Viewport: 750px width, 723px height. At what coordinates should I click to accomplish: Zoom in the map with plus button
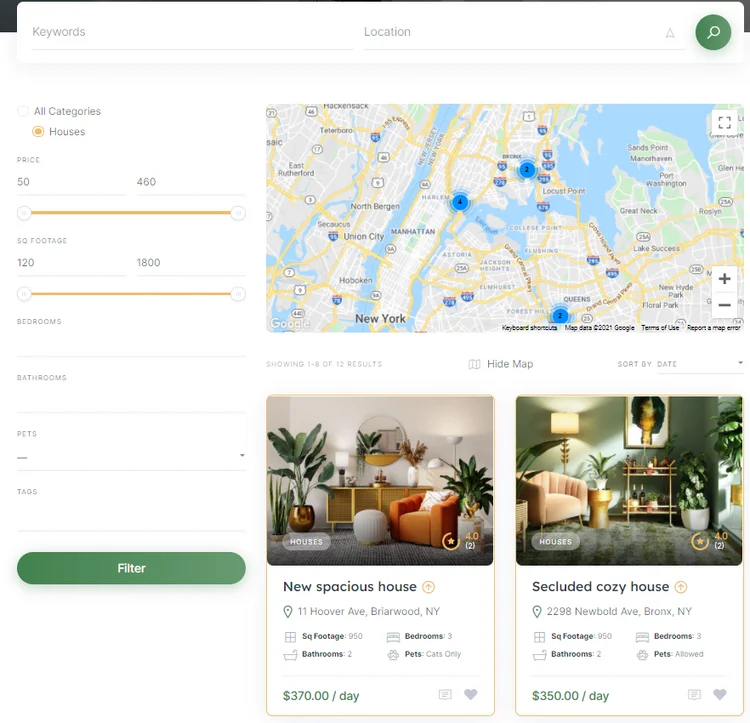724,279
